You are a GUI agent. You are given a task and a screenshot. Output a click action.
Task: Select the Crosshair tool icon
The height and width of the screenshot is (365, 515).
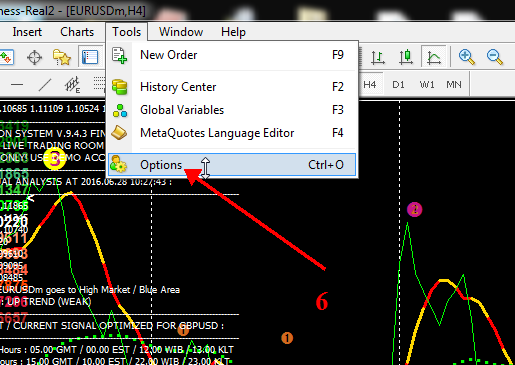coord(34,57)
